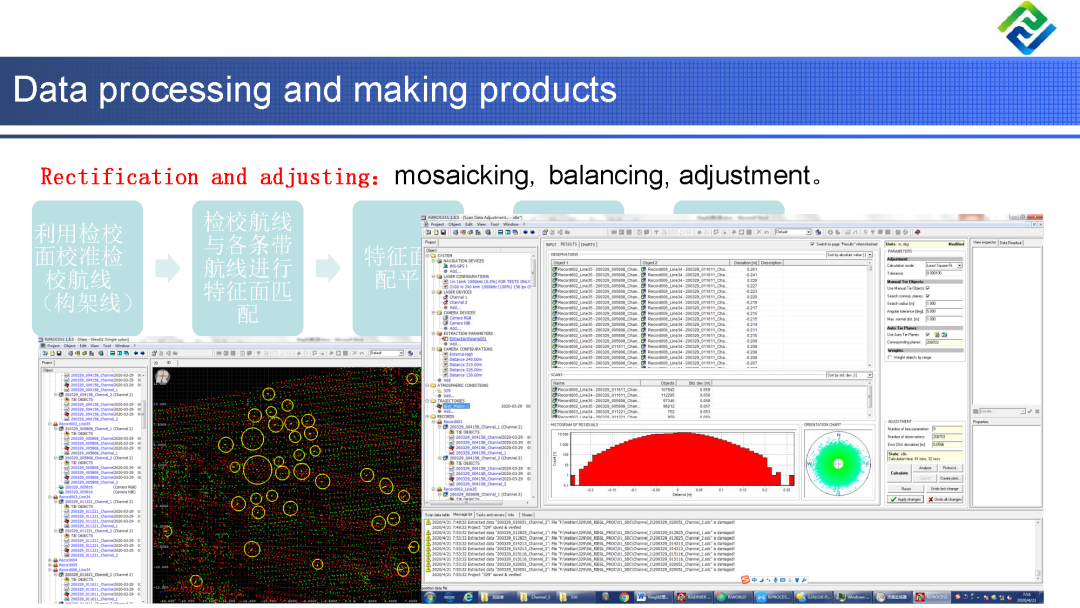1080x608 pixels.
Task: Open the Project menu in Scan Data Adjustment window
Action: pos(437,224)
